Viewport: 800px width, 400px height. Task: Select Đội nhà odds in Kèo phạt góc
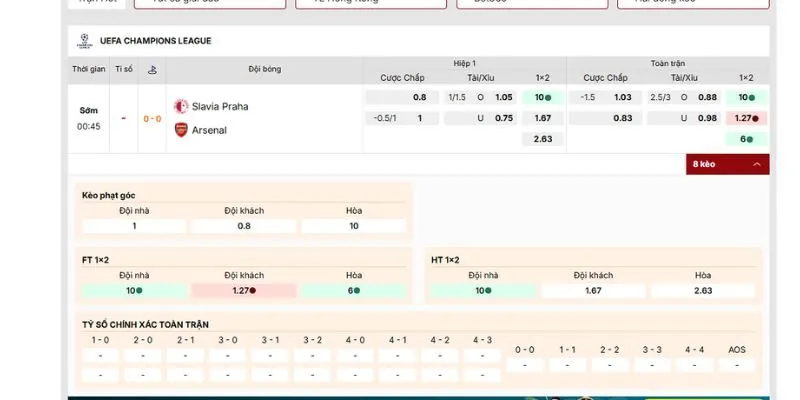point(134,226)
